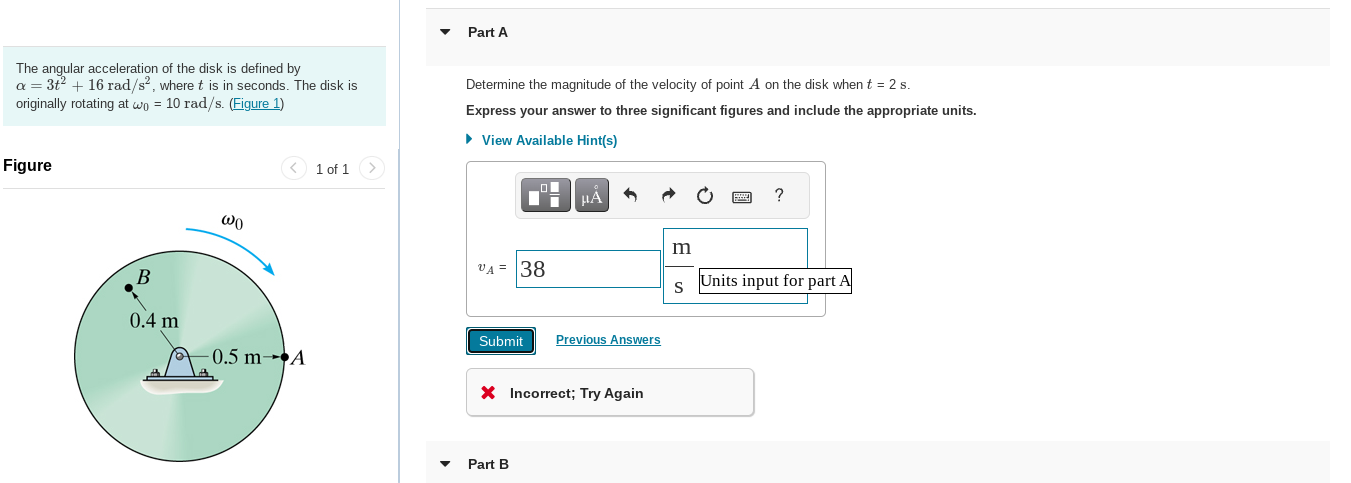The width and height of the screenshot is (1351, 483).
Task: Open the templates fraction icon
Action: click(545, 196)
